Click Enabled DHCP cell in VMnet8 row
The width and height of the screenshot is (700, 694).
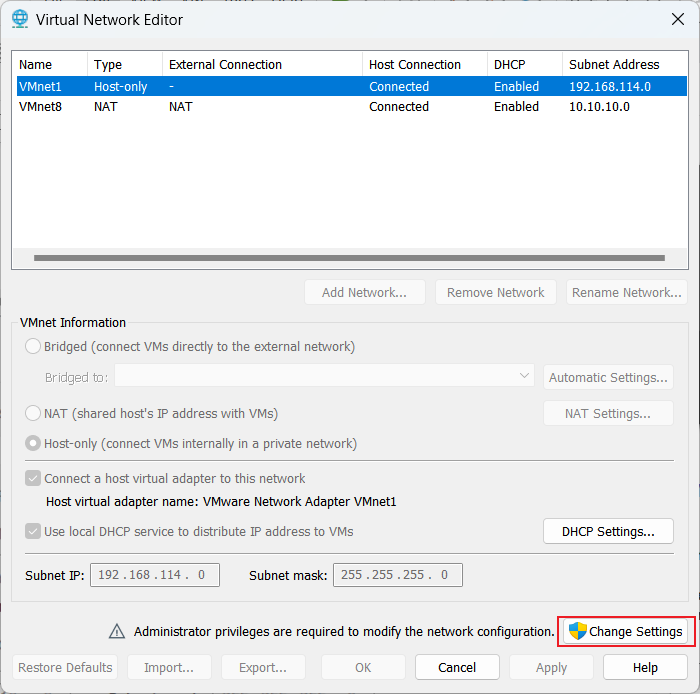(517, 107)
